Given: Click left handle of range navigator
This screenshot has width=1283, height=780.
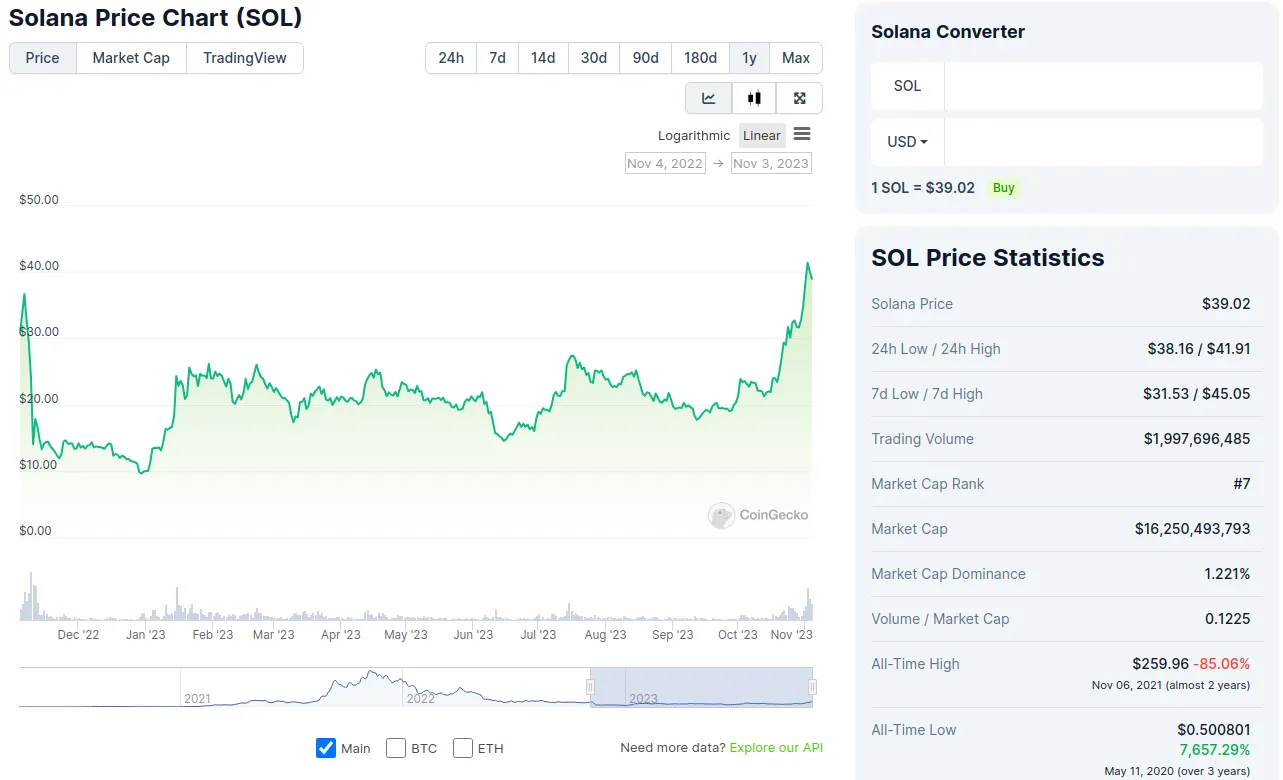Looking at the screenshot, I should pos(590,687).
